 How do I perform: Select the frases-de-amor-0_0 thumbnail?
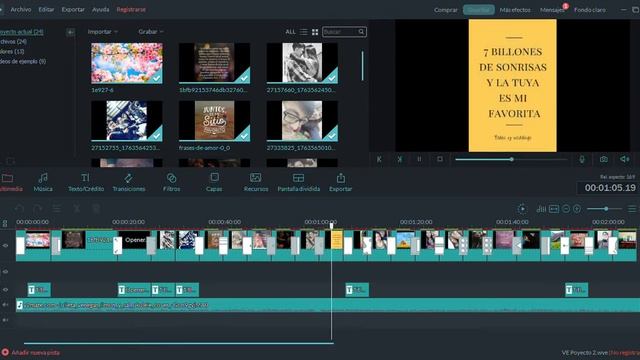tap(214, 121)
